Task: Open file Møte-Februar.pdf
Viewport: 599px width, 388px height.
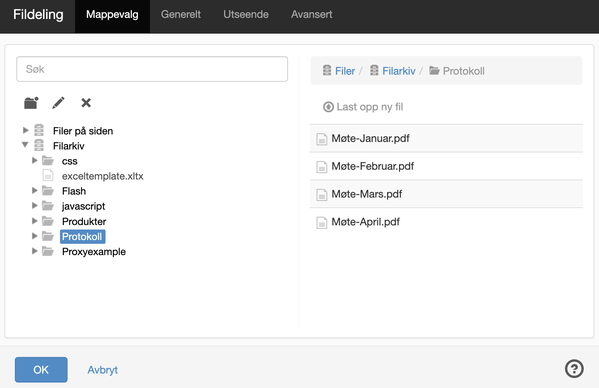Action: (373, 167)
